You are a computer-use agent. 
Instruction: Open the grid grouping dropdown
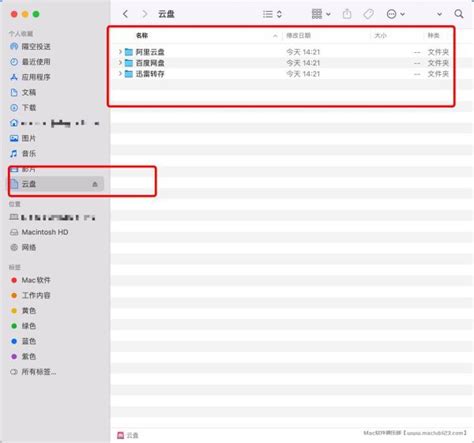321,14
